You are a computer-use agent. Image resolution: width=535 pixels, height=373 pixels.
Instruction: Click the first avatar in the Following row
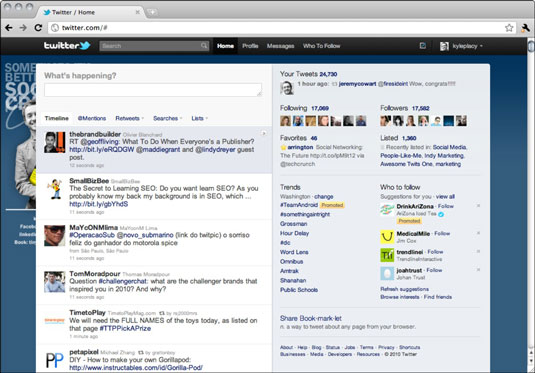click(x=286, y=120)
